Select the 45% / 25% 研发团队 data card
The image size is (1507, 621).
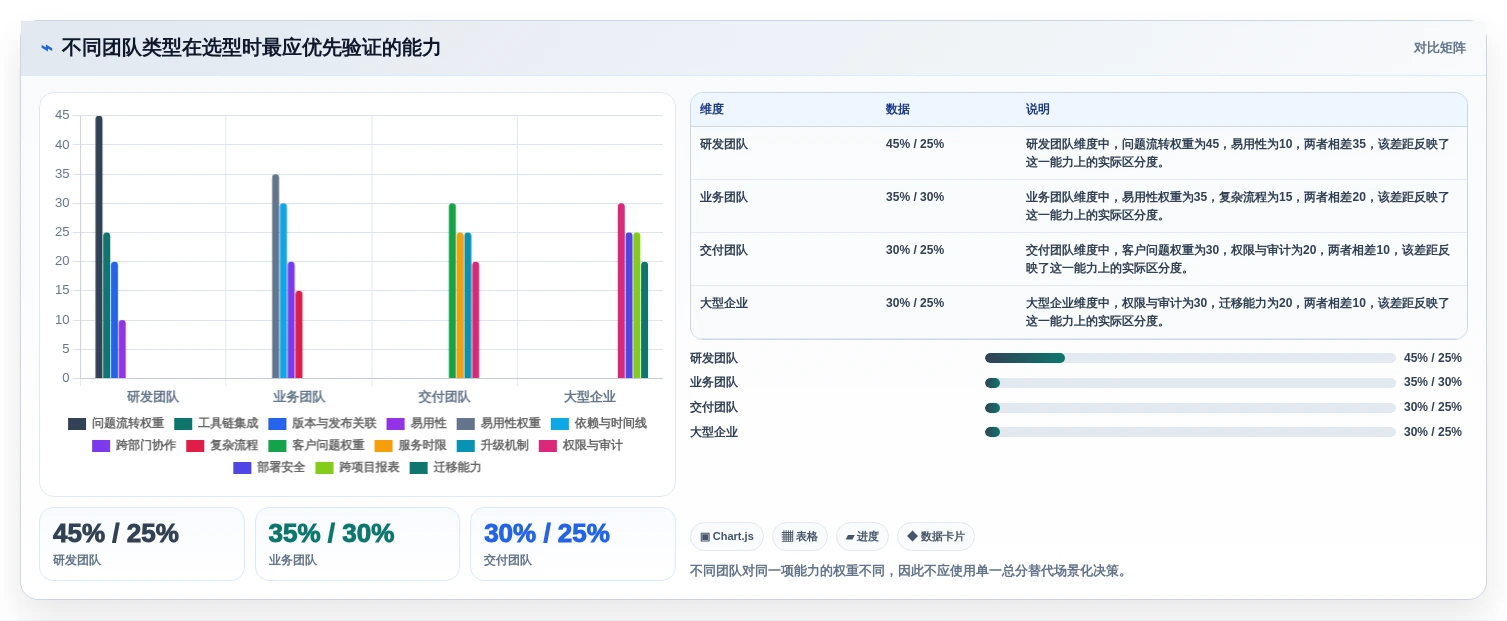(142, 544)
